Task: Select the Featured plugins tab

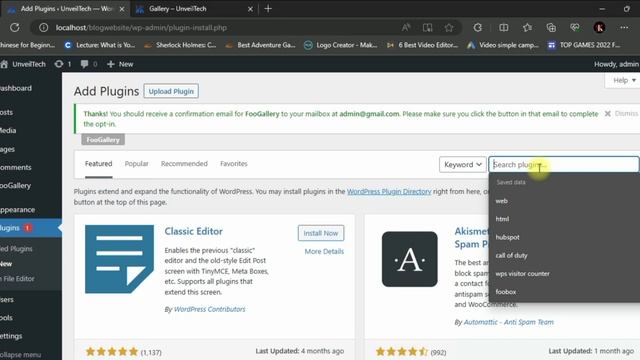Action: pos(98,164)
